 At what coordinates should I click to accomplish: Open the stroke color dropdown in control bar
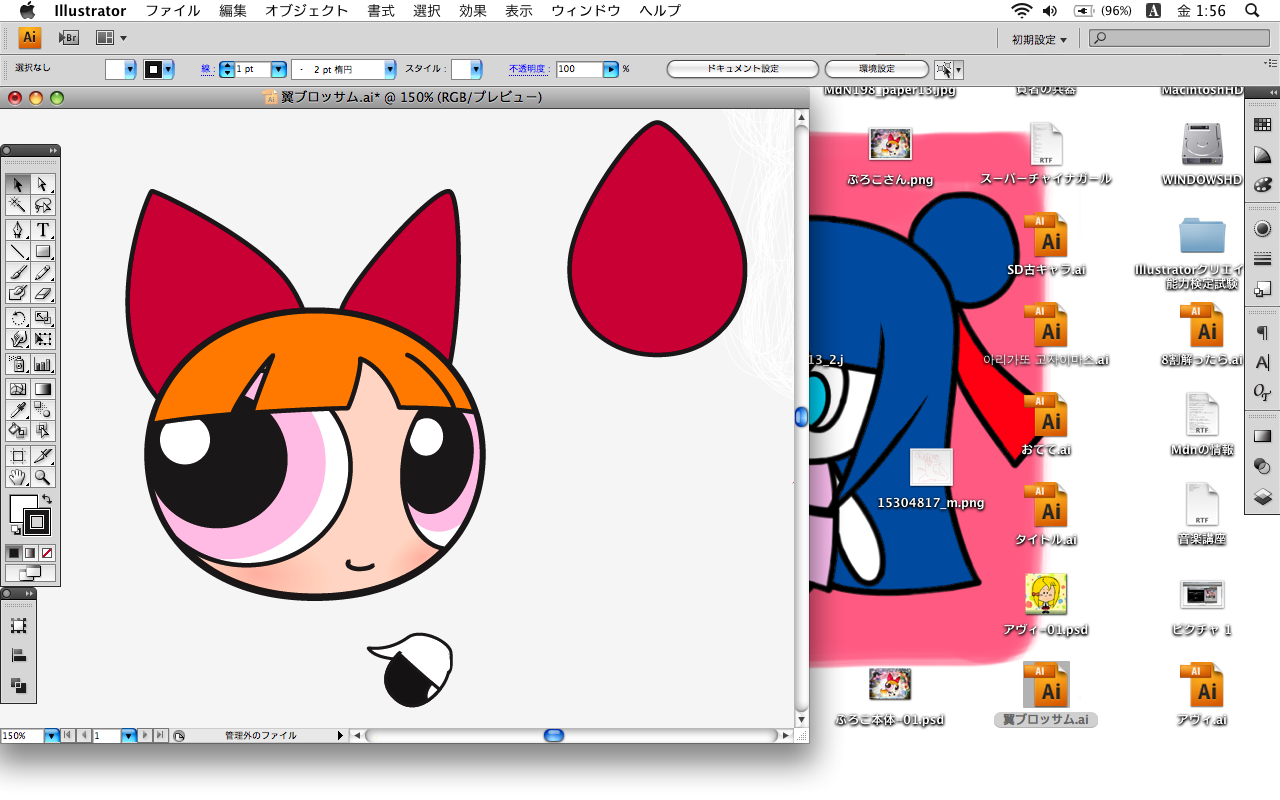click(168, 69)
